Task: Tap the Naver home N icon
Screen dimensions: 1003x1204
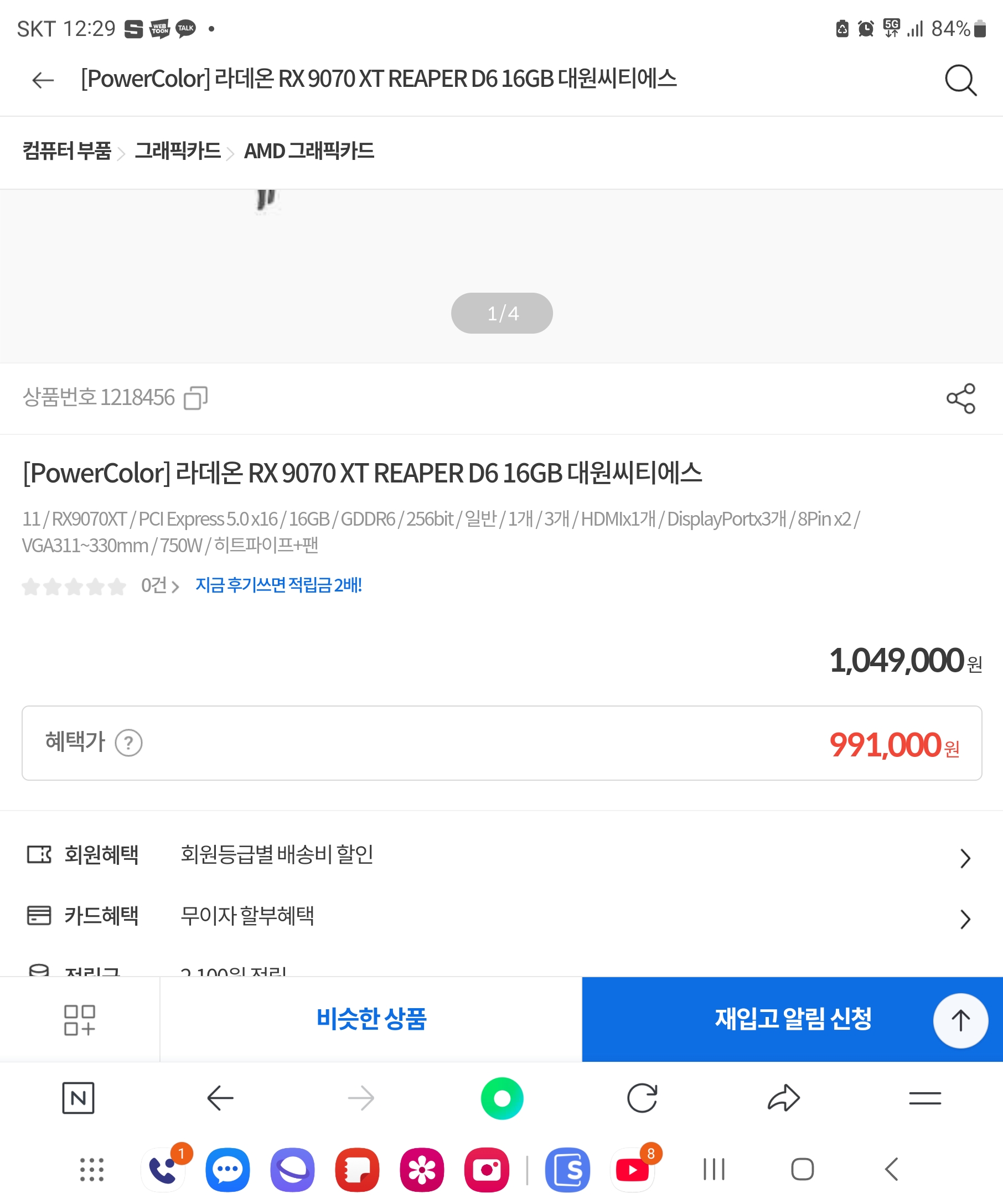Action: pyautogui.click(x=78, y=1098)
